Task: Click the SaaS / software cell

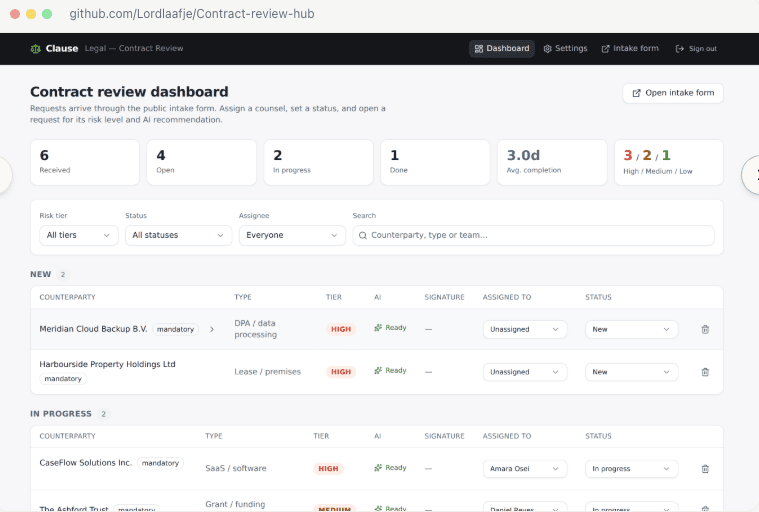Action: pyautogui.click(x=236, y=468)
